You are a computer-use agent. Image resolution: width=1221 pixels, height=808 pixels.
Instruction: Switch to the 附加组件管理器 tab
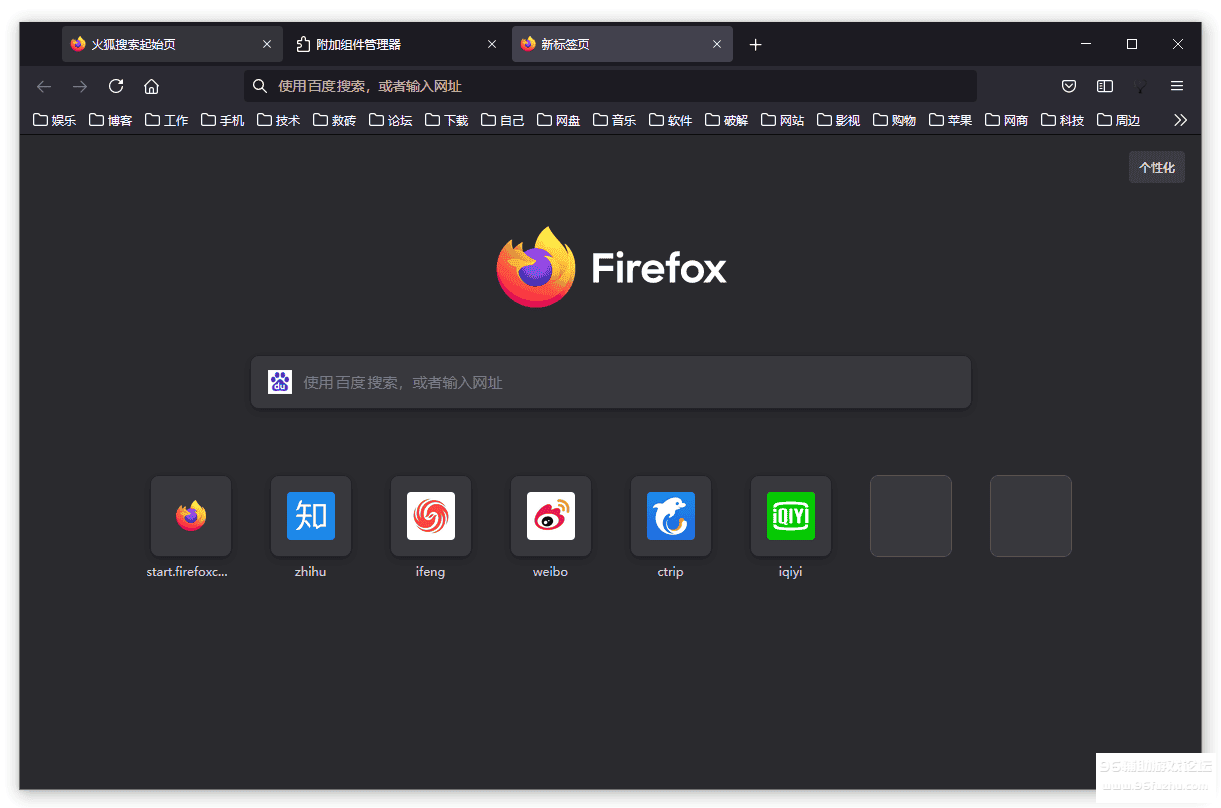[x=385, y=45]
